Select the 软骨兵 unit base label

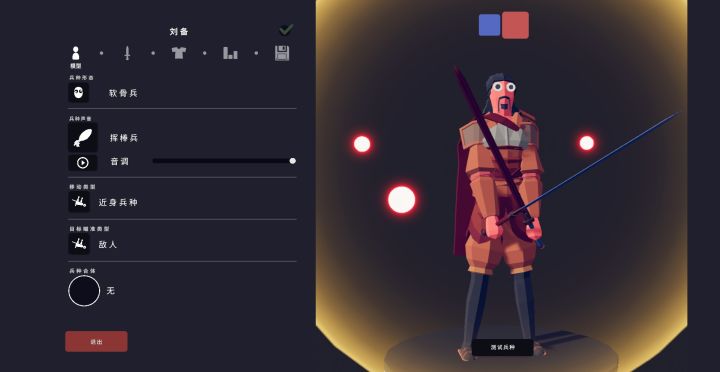(x=123, y=93)
